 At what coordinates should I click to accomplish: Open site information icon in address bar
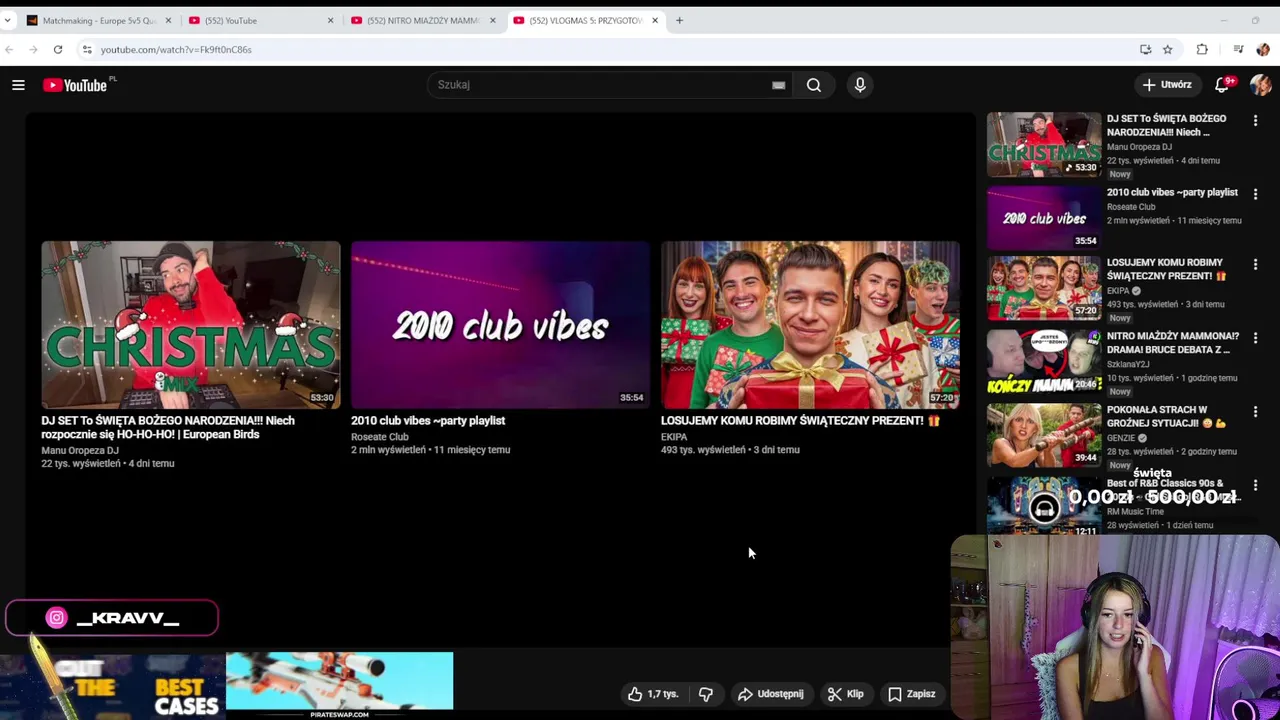click(x=87, y=49)
